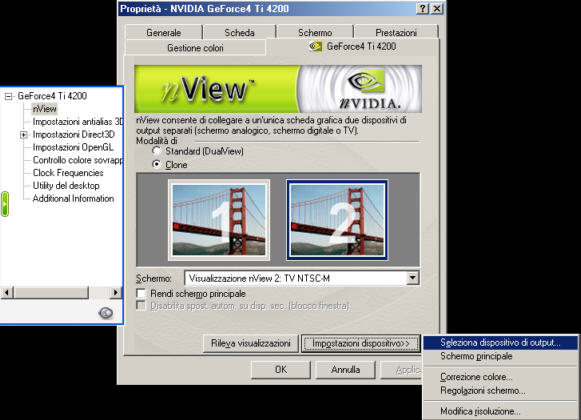Enable Rendi schermo principale checkbox
The image size is (581, 420).
point(141,293)
